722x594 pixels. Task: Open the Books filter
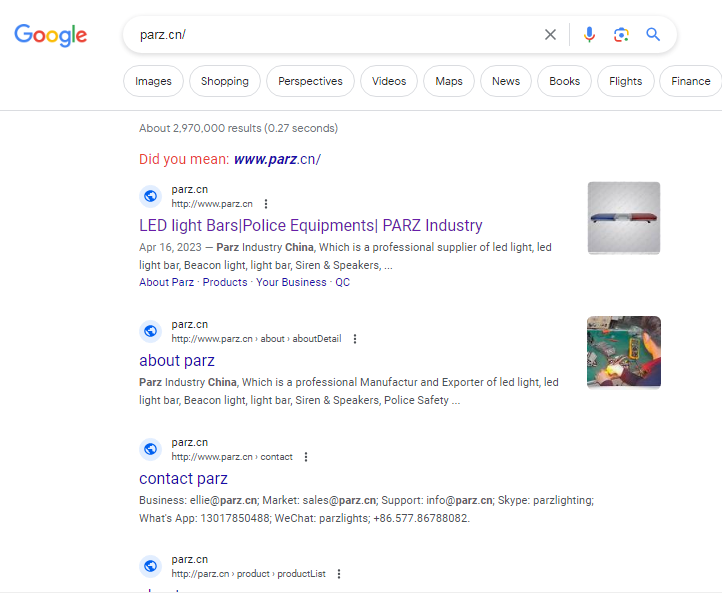(565, 81)
